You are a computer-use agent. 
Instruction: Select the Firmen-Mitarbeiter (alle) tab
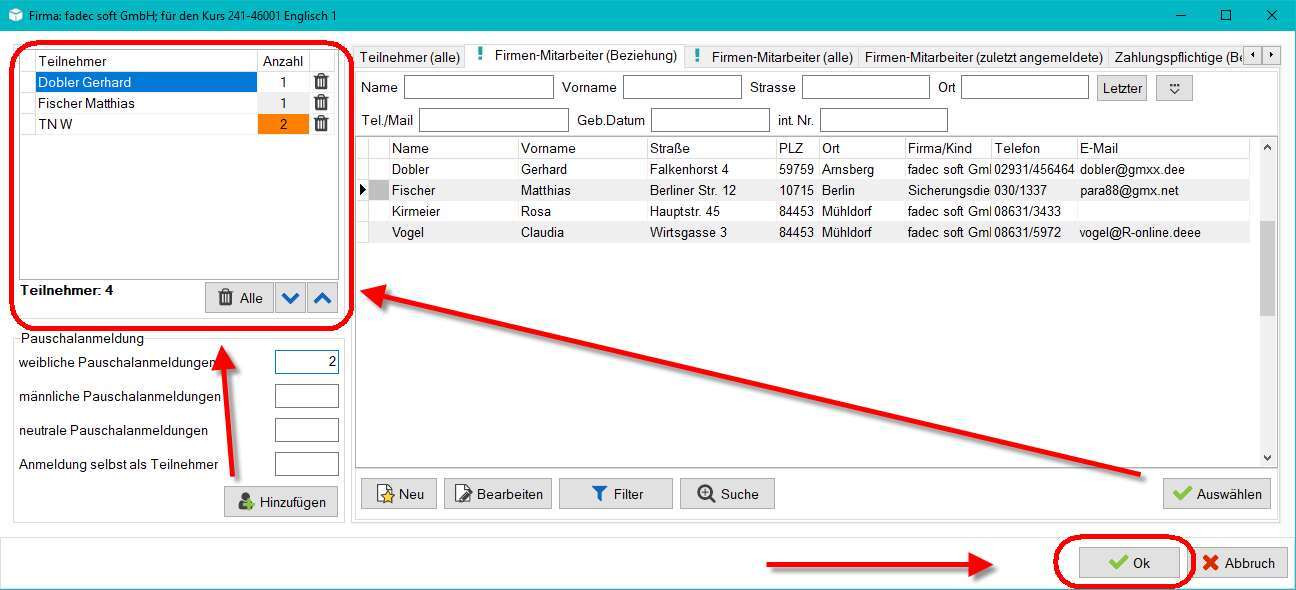tap(772, 58)
